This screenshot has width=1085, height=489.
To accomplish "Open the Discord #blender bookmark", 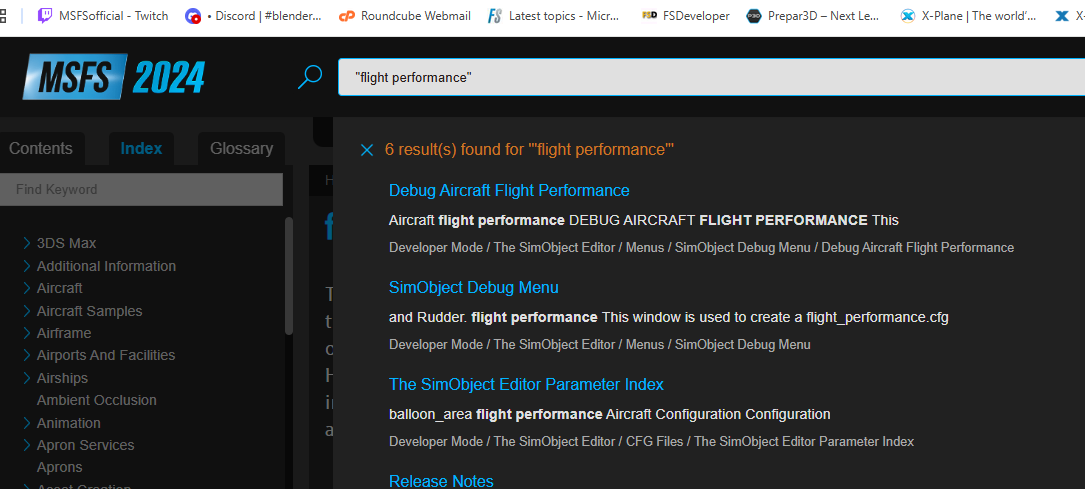I will 253,16.
